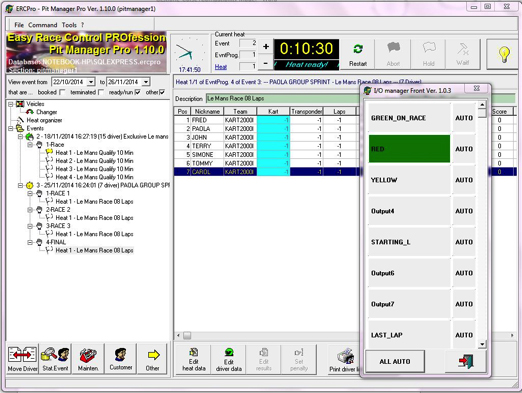Click Edit heat data icon

point(194,360)
